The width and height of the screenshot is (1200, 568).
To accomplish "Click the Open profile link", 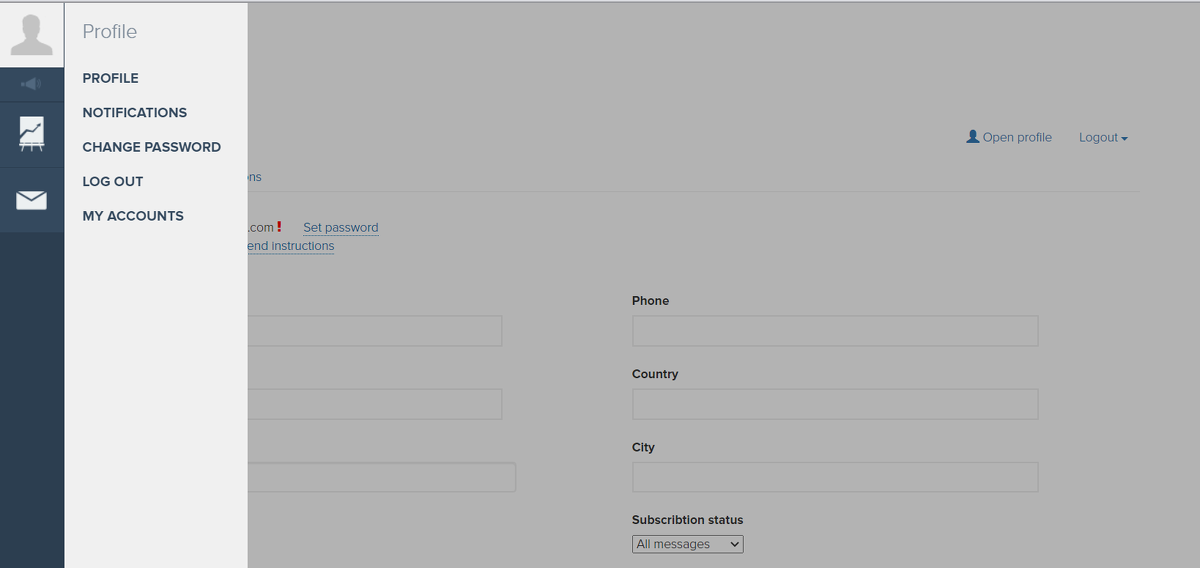I will [1017, 138].
